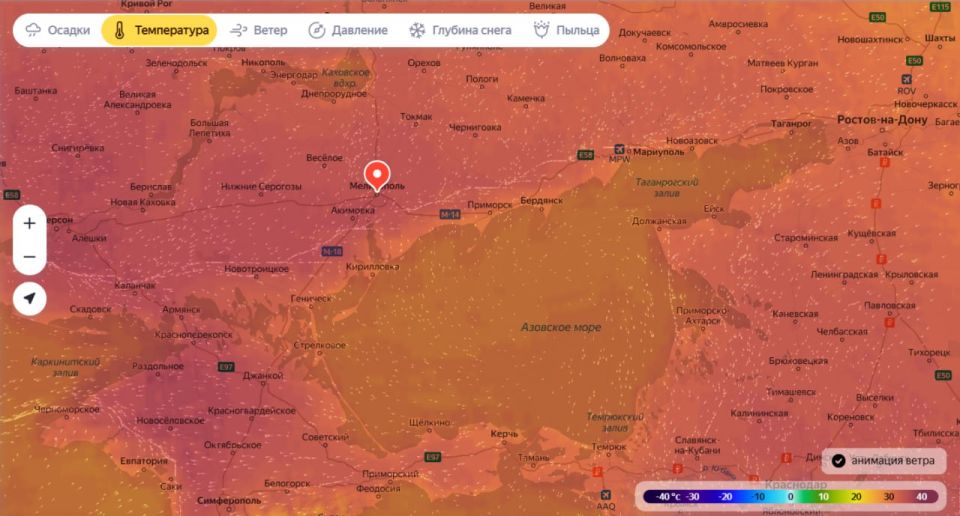Image resolution: width=960 pixels, height=516 pixels.
Task: Click the AAQ airport icon
Action: [605, 496]
